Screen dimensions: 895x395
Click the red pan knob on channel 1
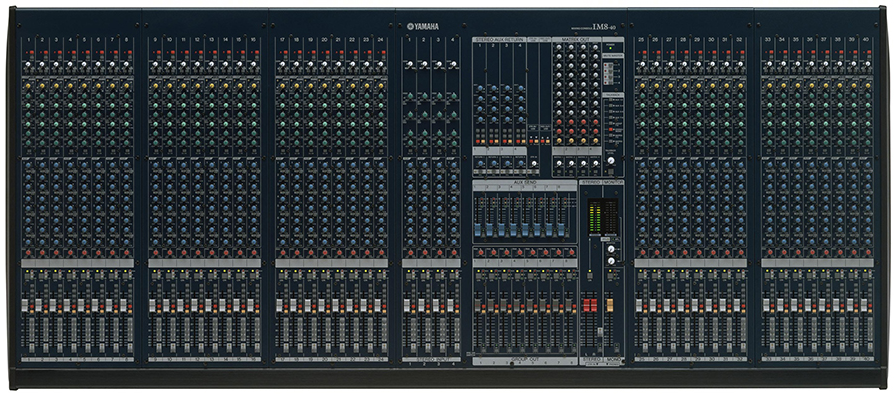pyautogui.click(x=28, y=252)
